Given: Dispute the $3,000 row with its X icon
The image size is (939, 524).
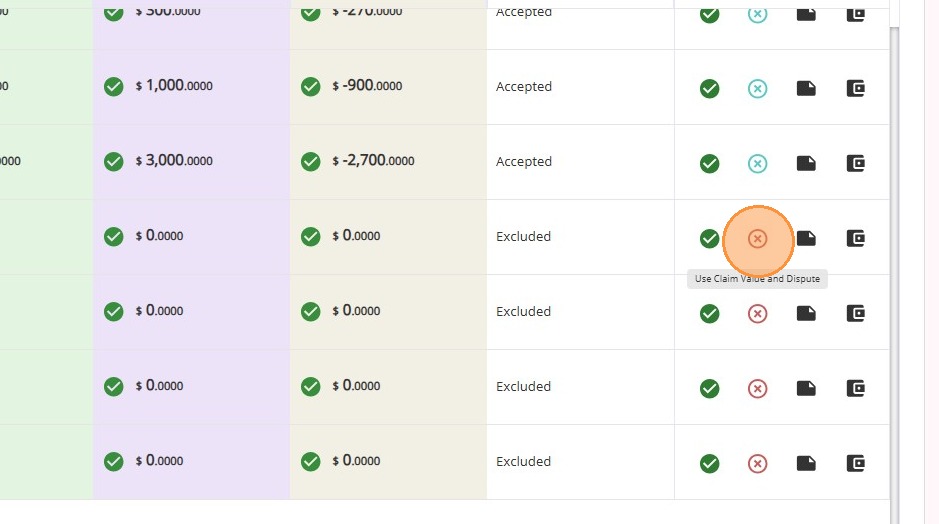Looking at the screenshot, I should click(758, 163).
